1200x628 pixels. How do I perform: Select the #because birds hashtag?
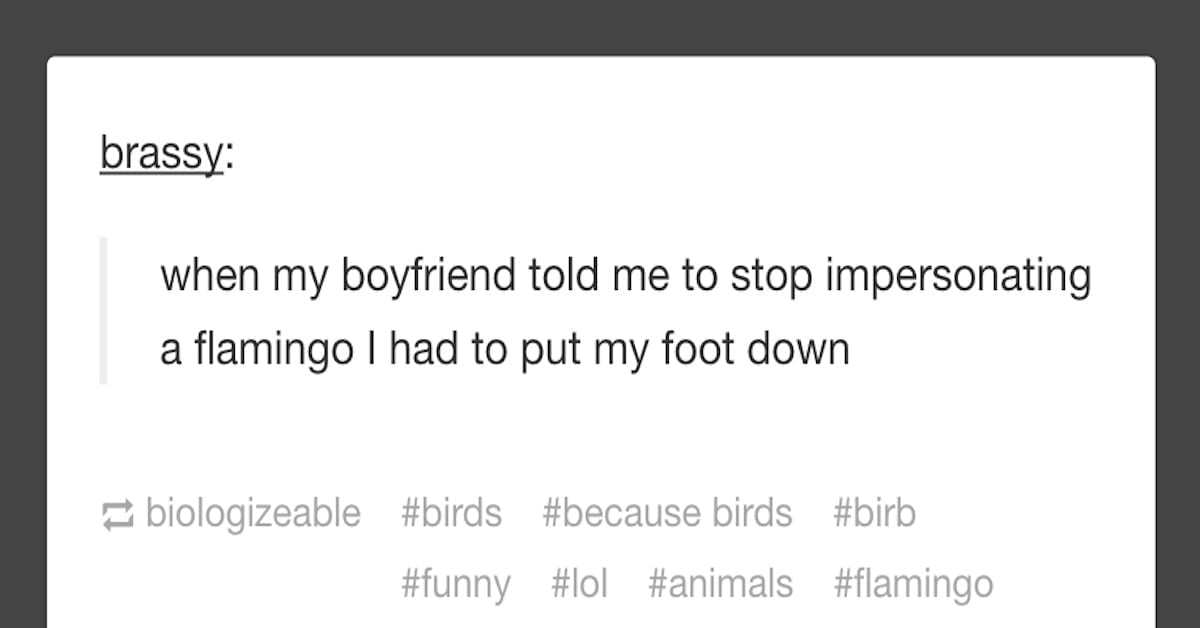(667, 513)
